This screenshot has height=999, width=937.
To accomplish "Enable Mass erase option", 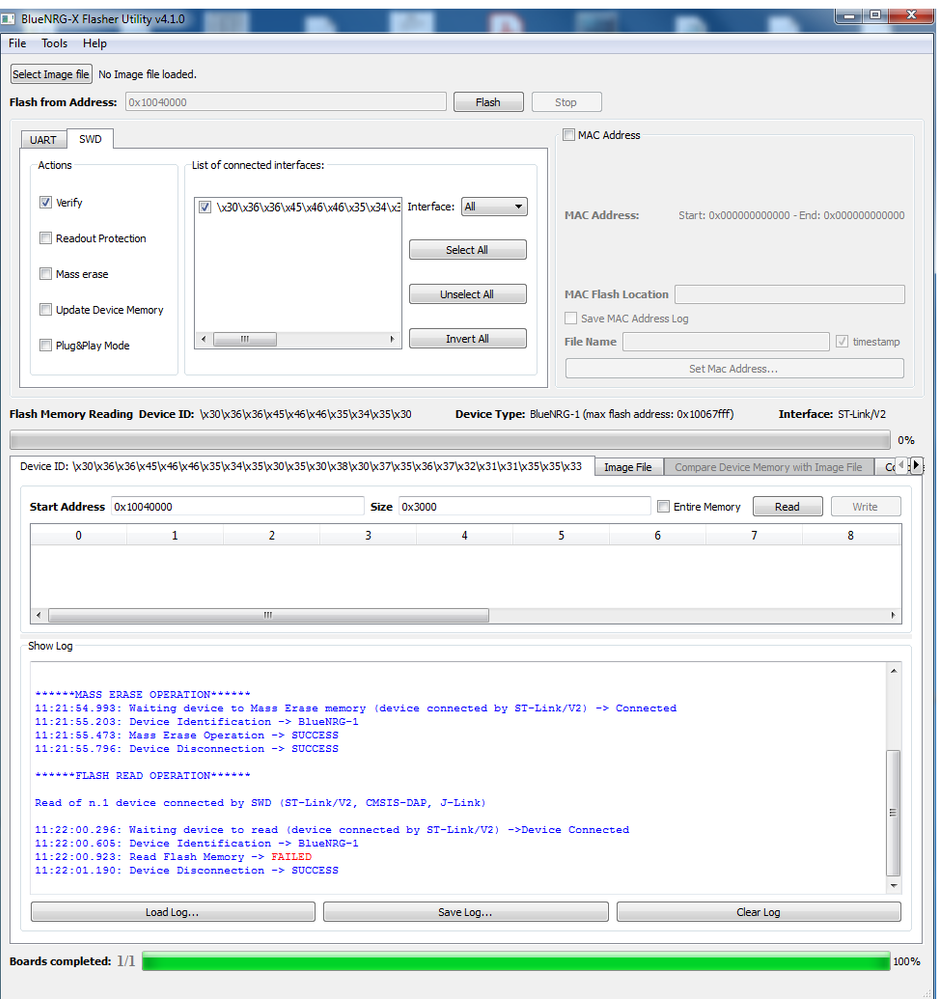I will tap(45, 273).
